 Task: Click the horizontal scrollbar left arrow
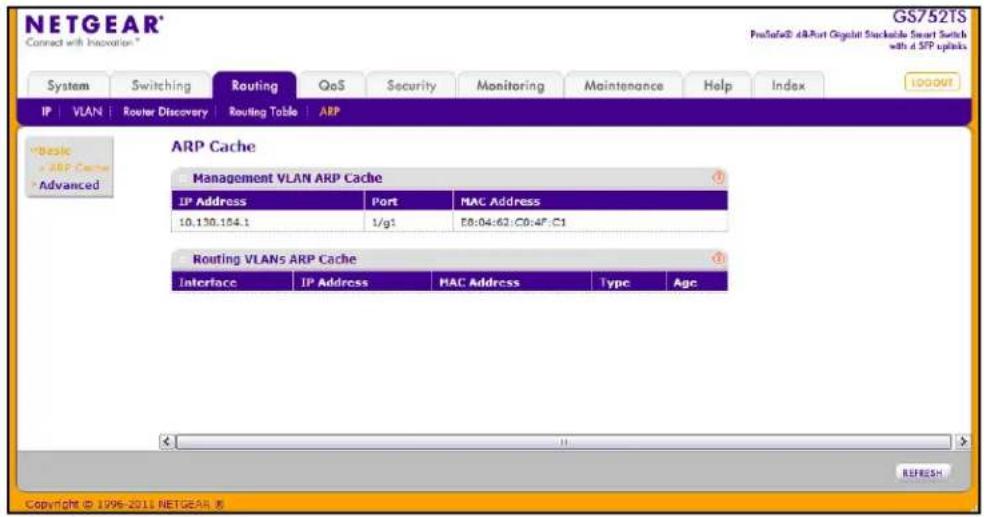point(166,442)
